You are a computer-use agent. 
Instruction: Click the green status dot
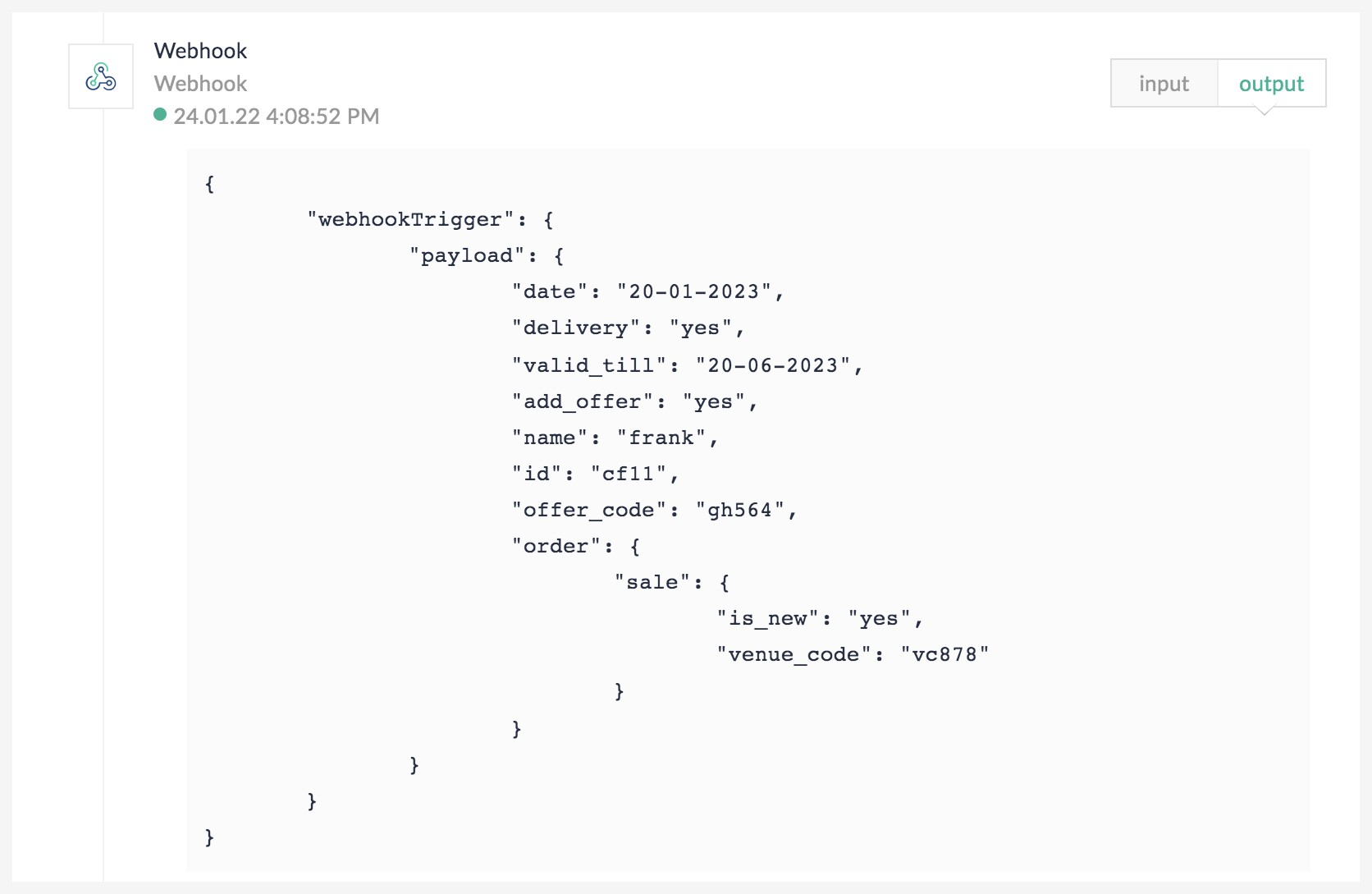point(160,115)
